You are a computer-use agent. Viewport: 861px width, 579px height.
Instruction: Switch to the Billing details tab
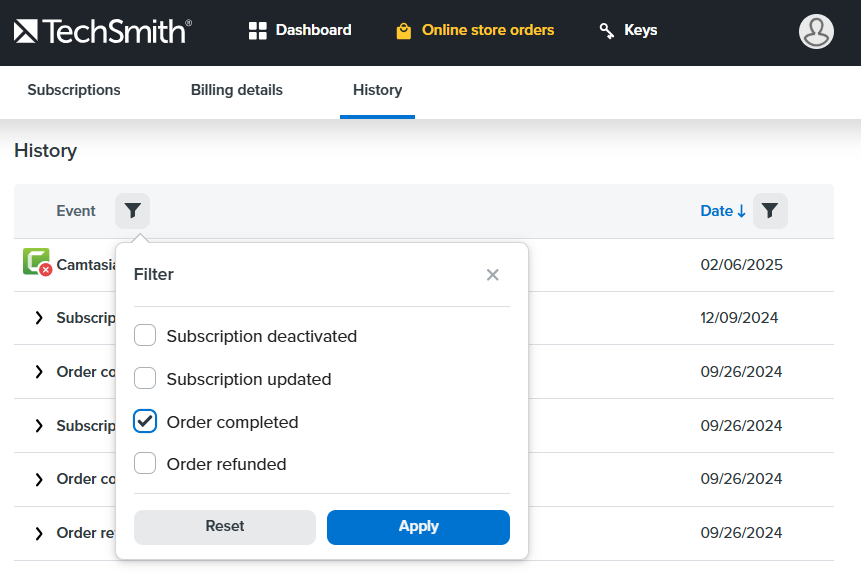click(x=237, y=90)
